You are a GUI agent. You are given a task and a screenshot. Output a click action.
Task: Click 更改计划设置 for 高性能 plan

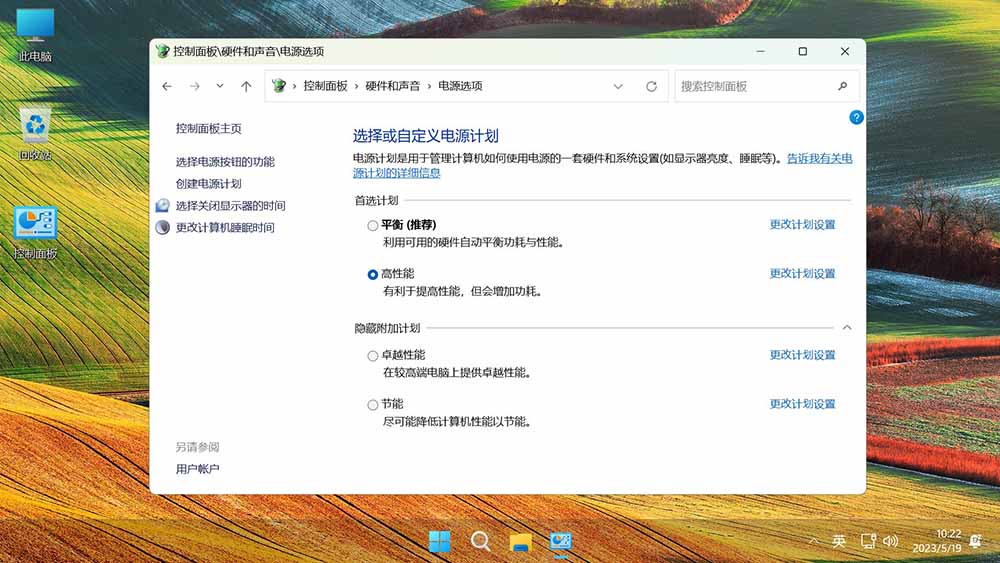802,274
